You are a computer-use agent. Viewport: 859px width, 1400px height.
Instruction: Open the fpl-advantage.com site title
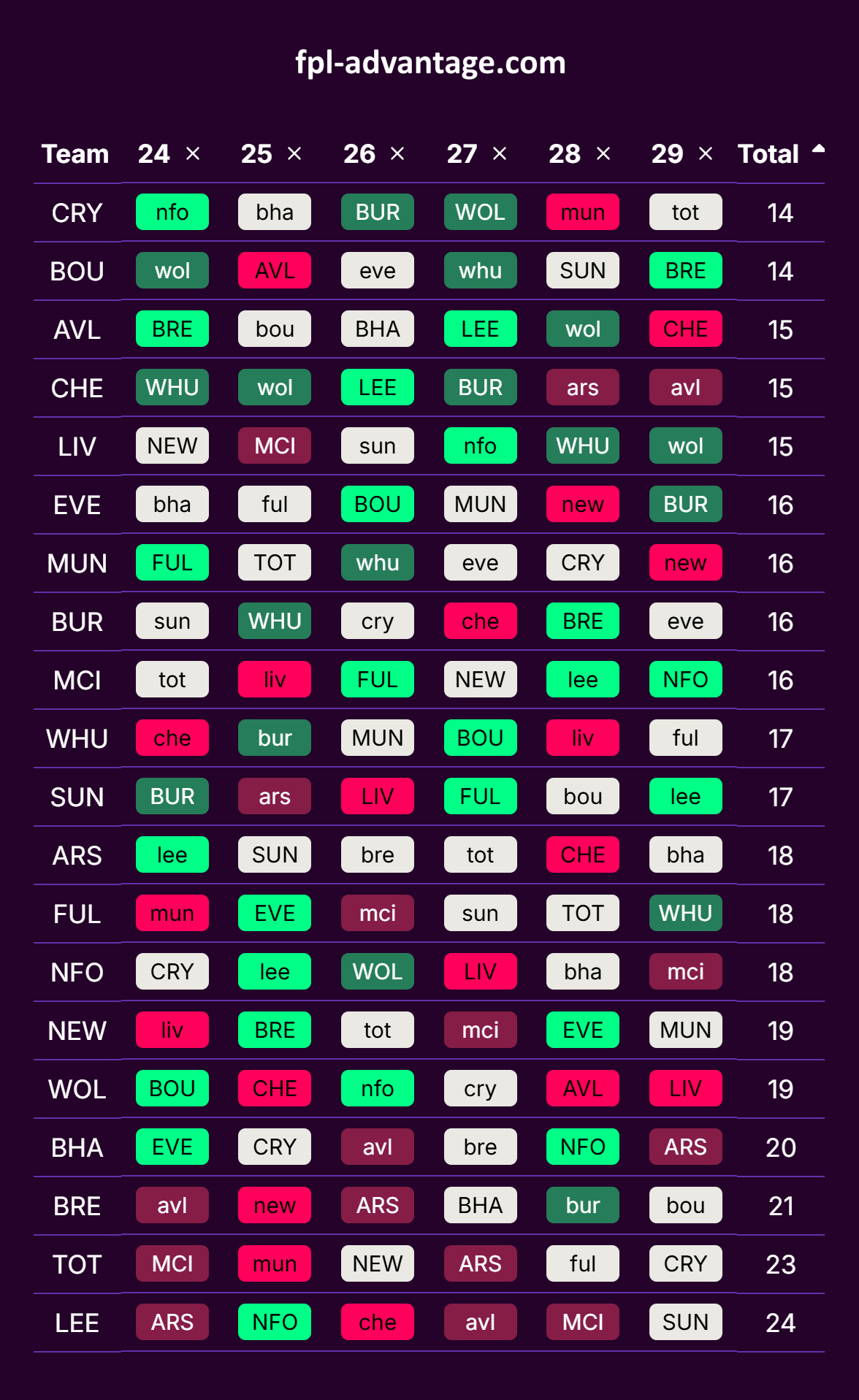[x=430, y=63]
